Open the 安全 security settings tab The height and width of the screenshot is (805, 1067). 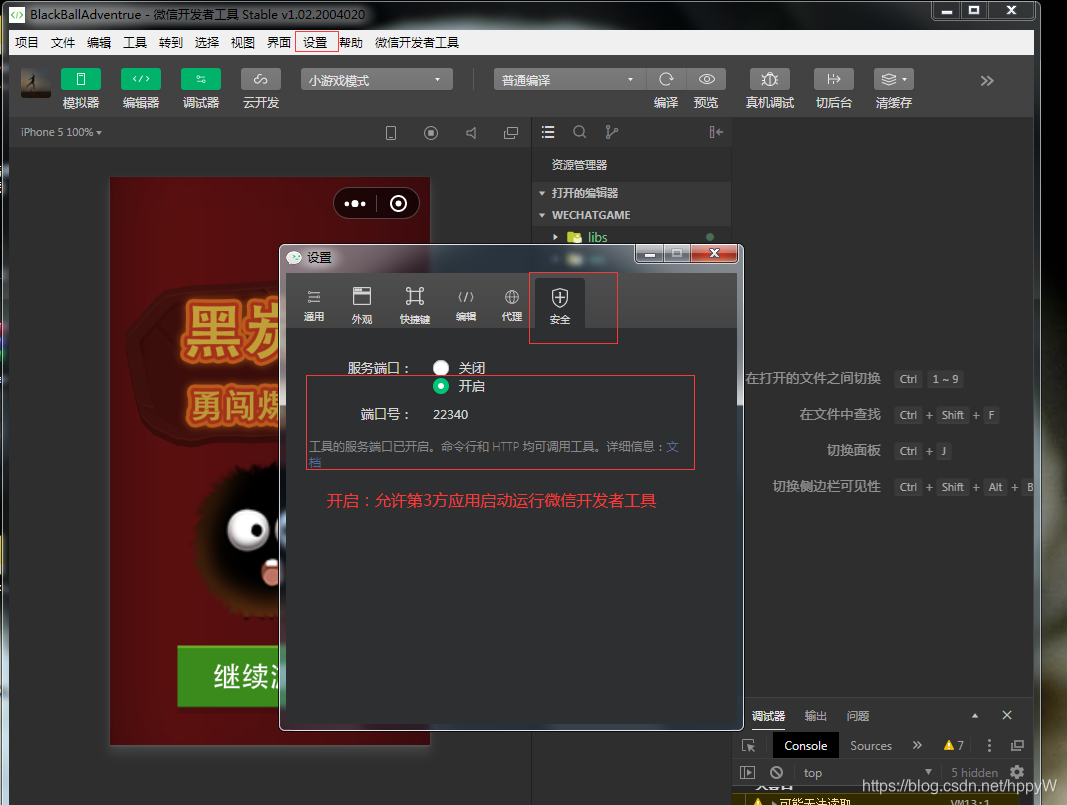pyautogui.click(x=559, y=304)
